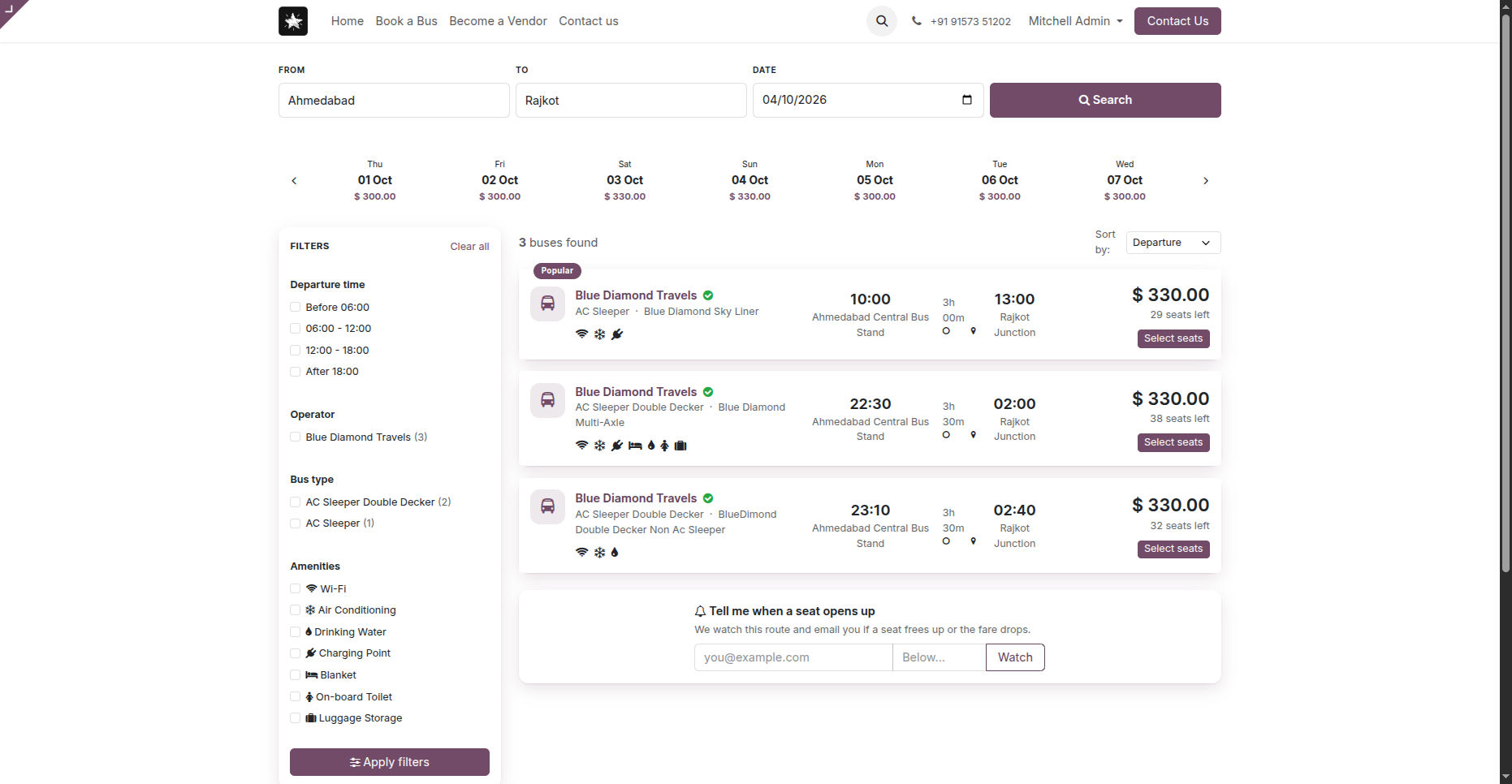Go to Become a Vendor page

click(x=498, y=21)
